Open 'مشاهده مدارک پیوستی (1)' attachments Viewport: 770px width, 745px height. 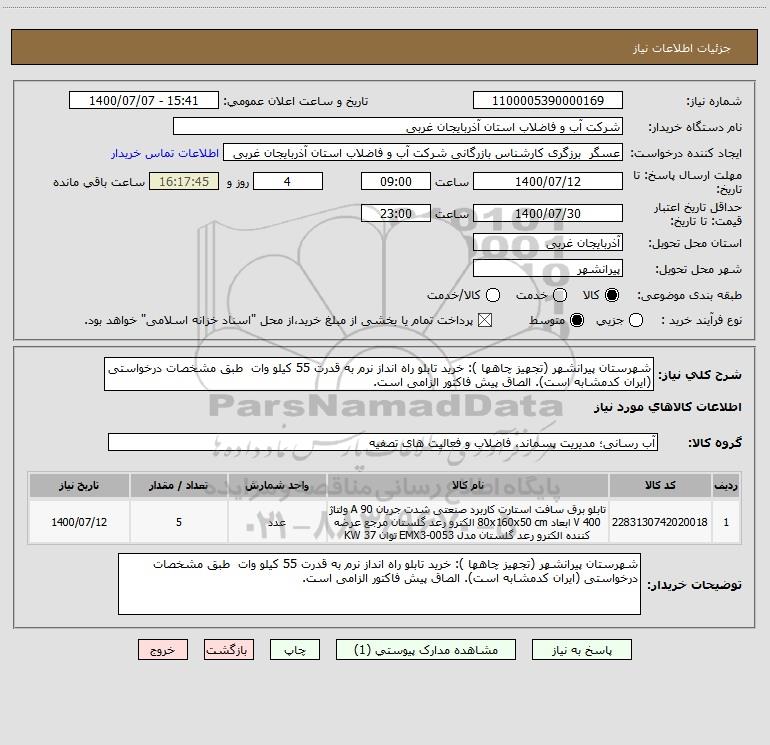426,650
